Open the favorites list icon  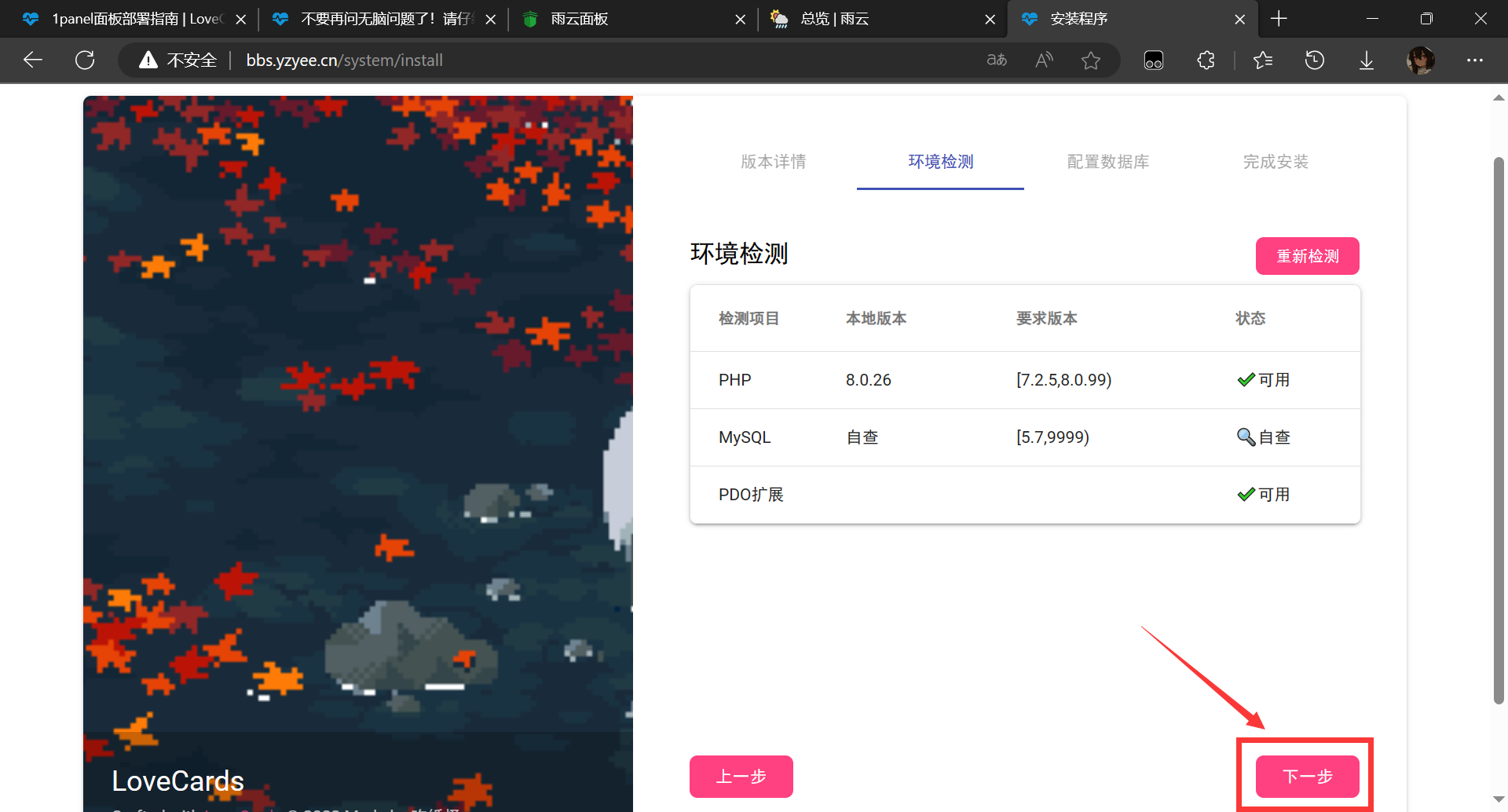click(1263, 60)
